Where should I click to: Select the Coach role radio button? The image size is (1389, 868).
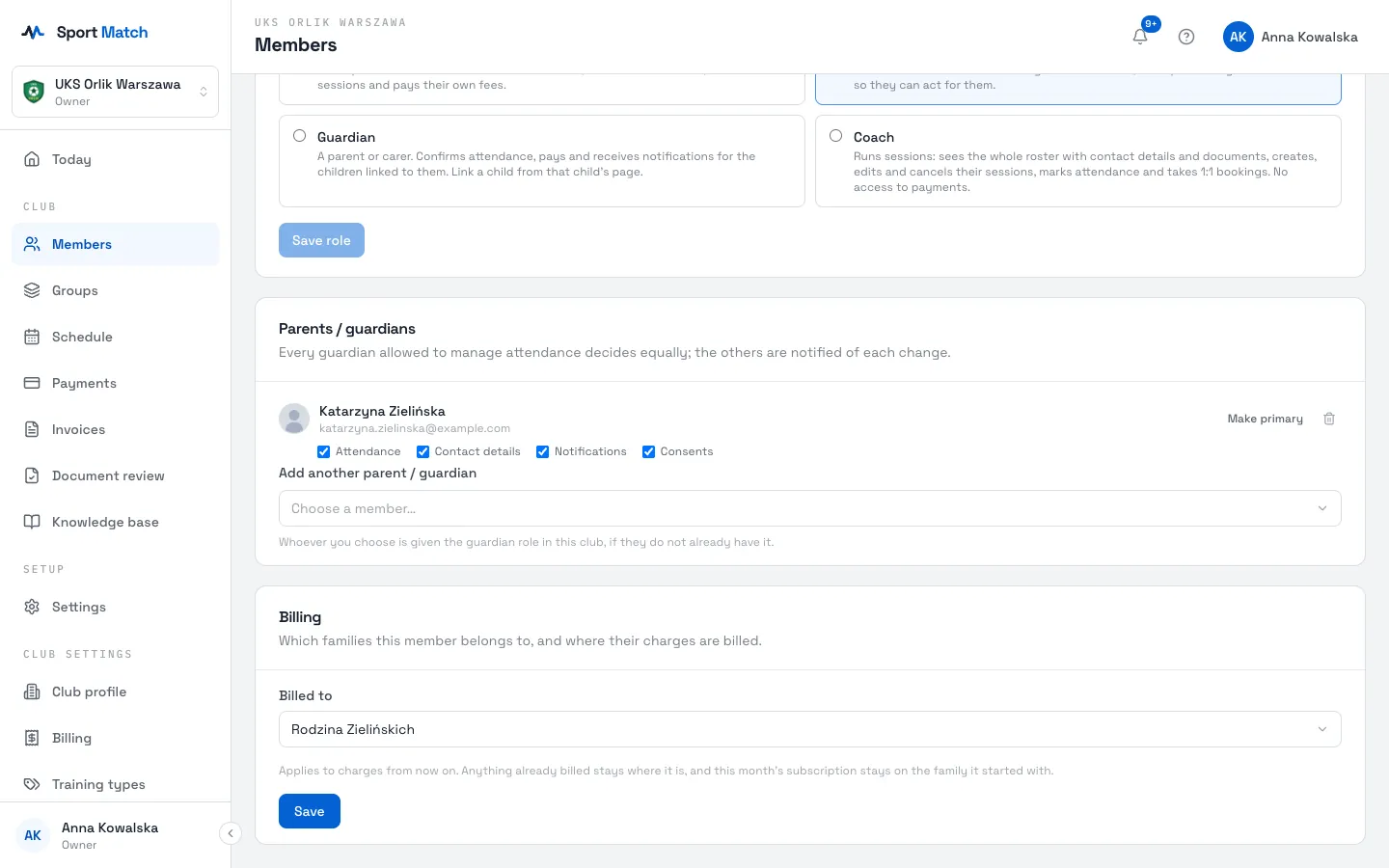836,136
